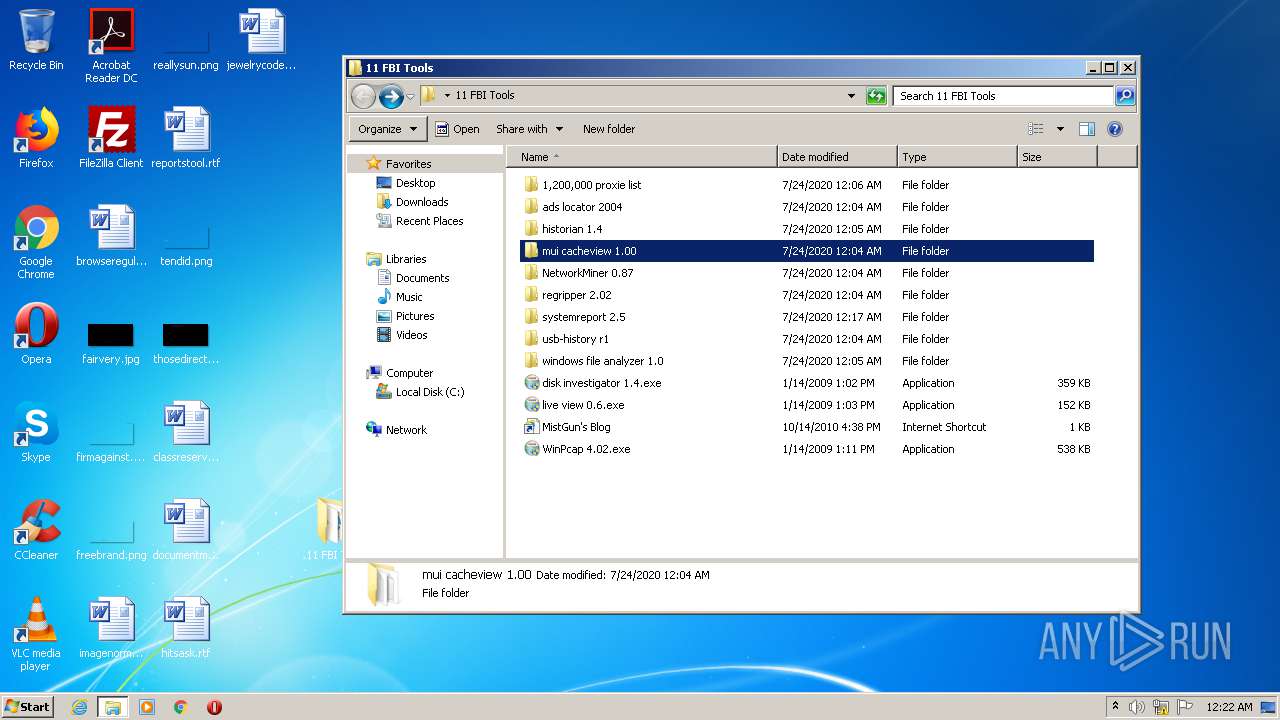Click in the Search 11 FBI Tools field
The width and height of the screenshot is (1280, 720).
pyautogui.click(x=1003, y=96)
